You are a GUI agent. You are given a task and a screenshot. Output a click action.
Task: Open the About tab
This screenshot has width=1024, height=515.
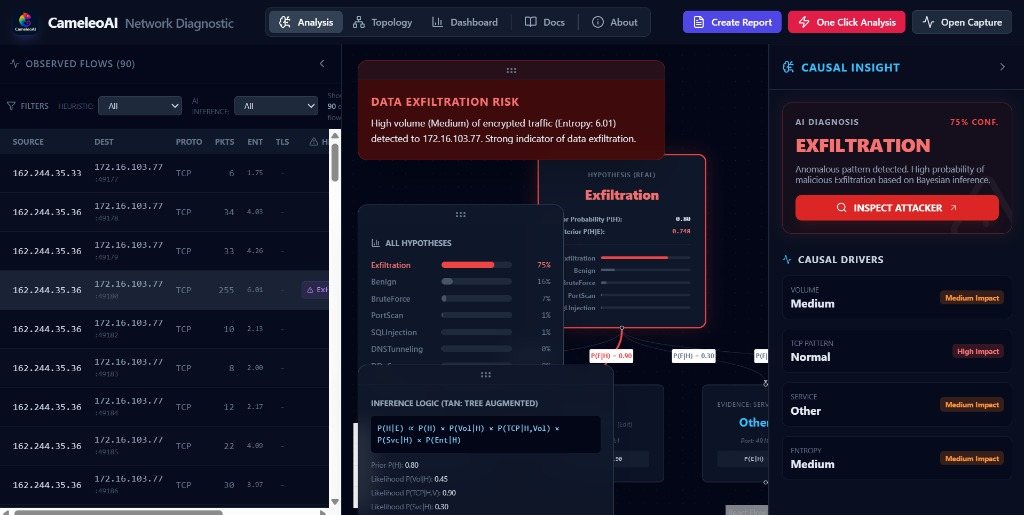pyautogui.click(x=615, y=22)
